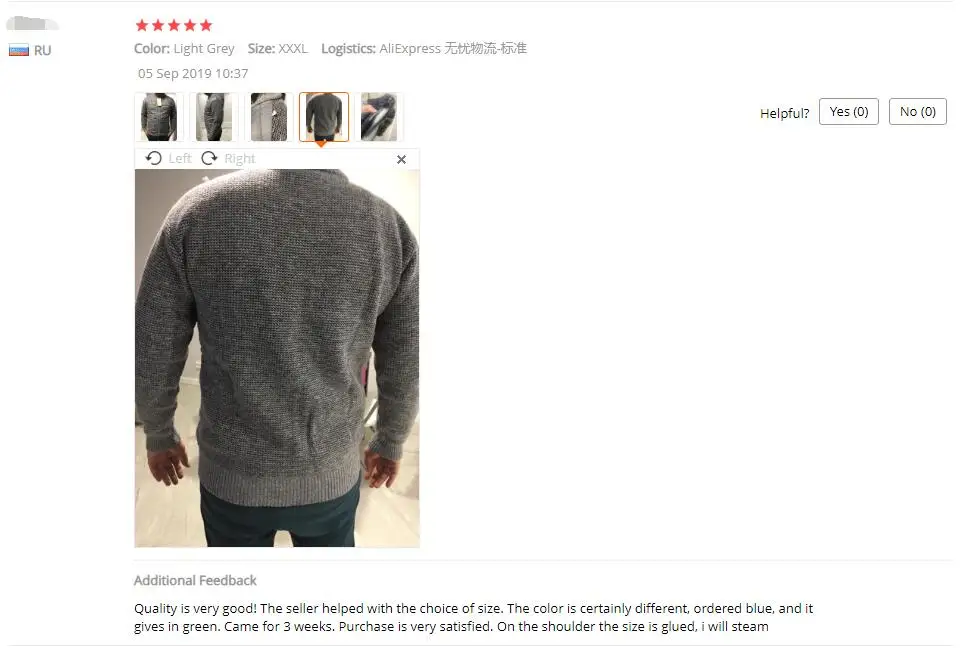
Task: Click the rotate Left arrow icon
Action: 153,159
